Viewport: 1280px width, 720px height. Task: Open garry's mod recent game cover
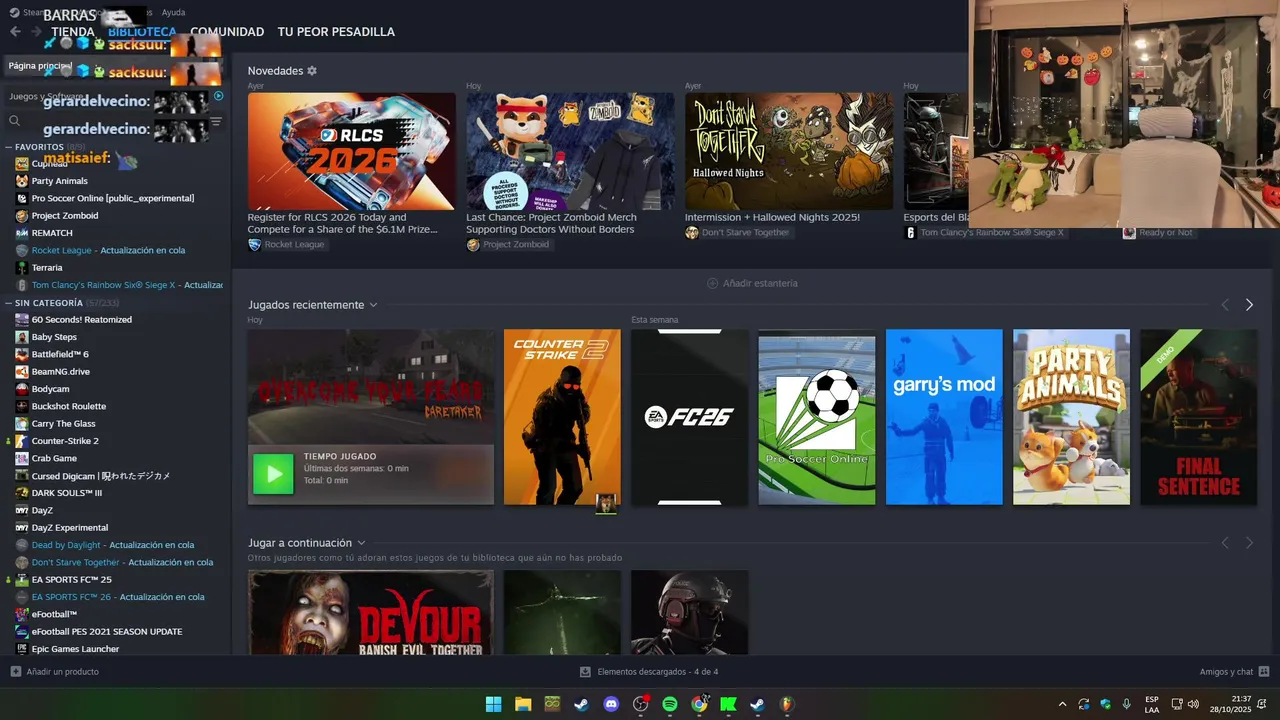tap(944, 417)
